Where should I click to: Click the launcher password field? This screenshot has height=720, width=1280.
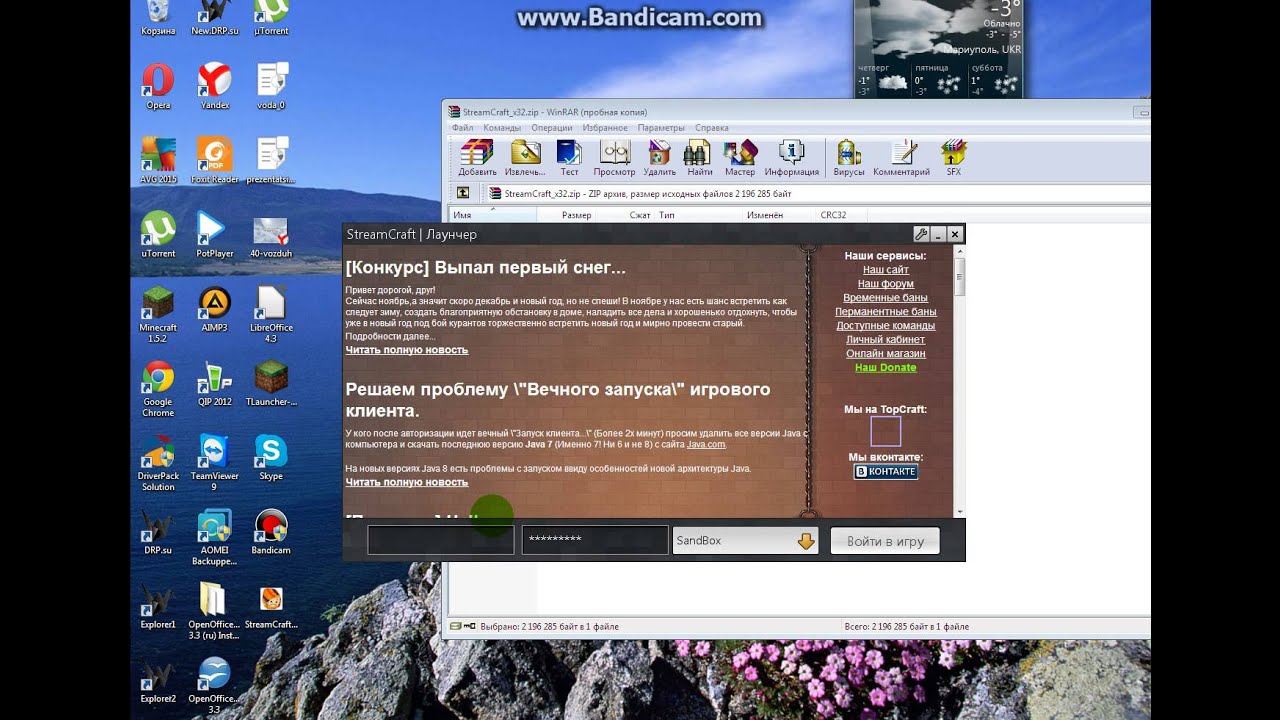point(595,540)
